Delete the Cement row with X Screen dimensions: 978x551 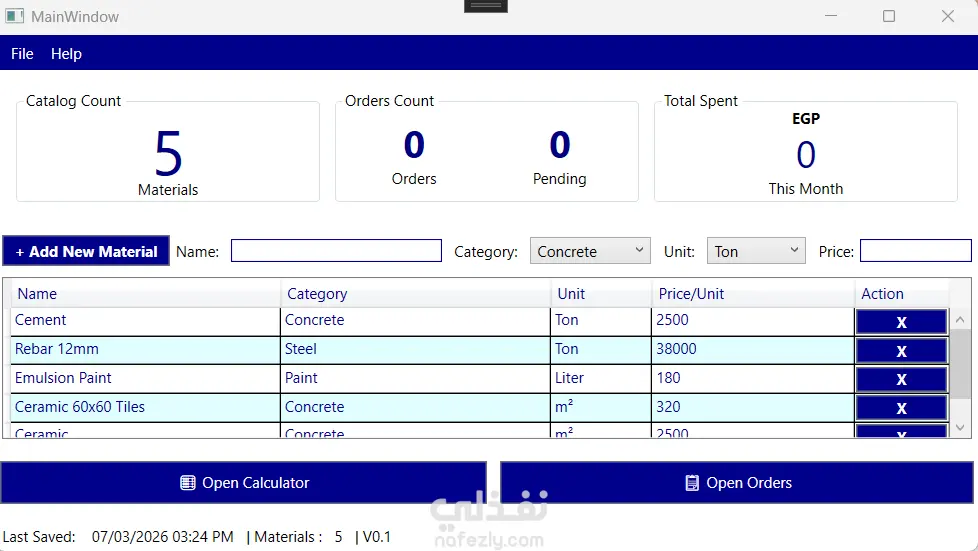coord(901,322)
